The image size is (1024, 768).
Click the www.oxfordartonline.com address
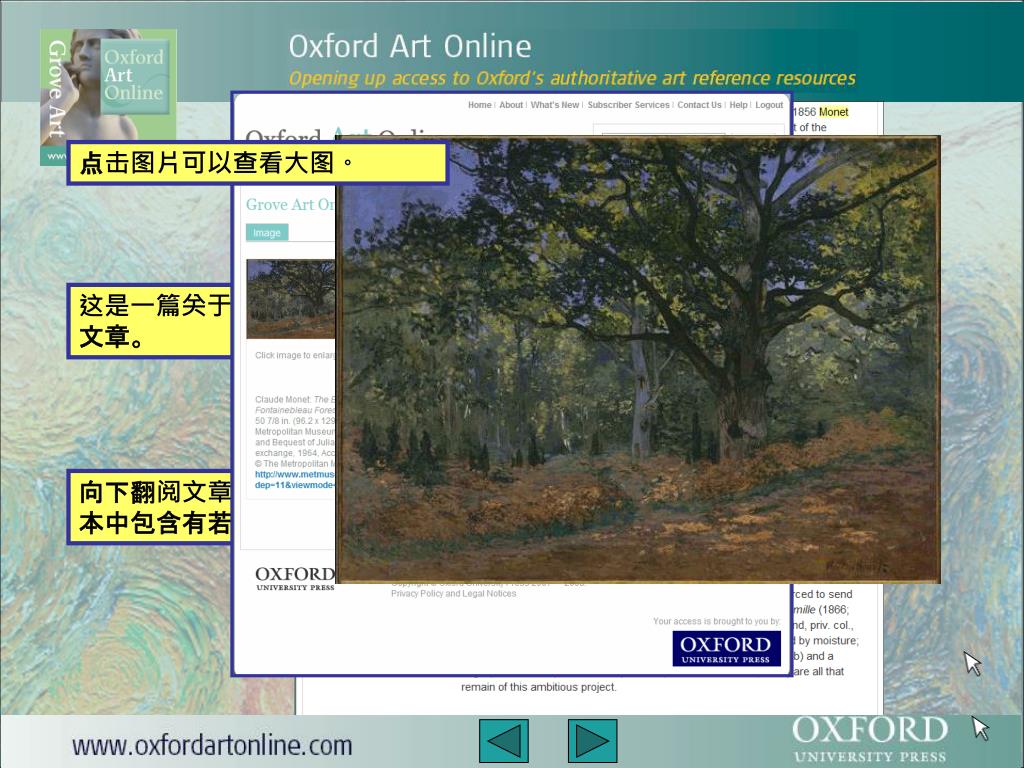[212, 745]
